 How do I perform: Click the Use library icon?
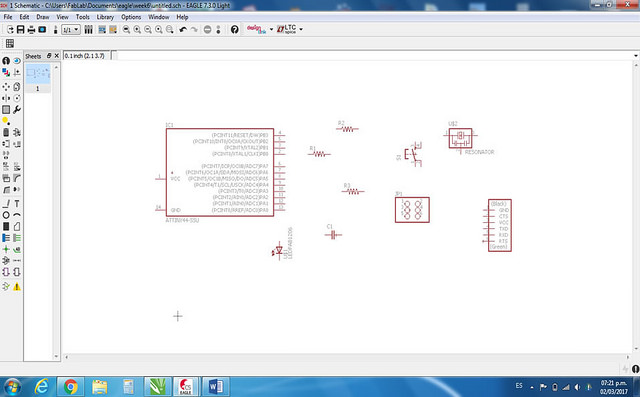tap(89, 29)
